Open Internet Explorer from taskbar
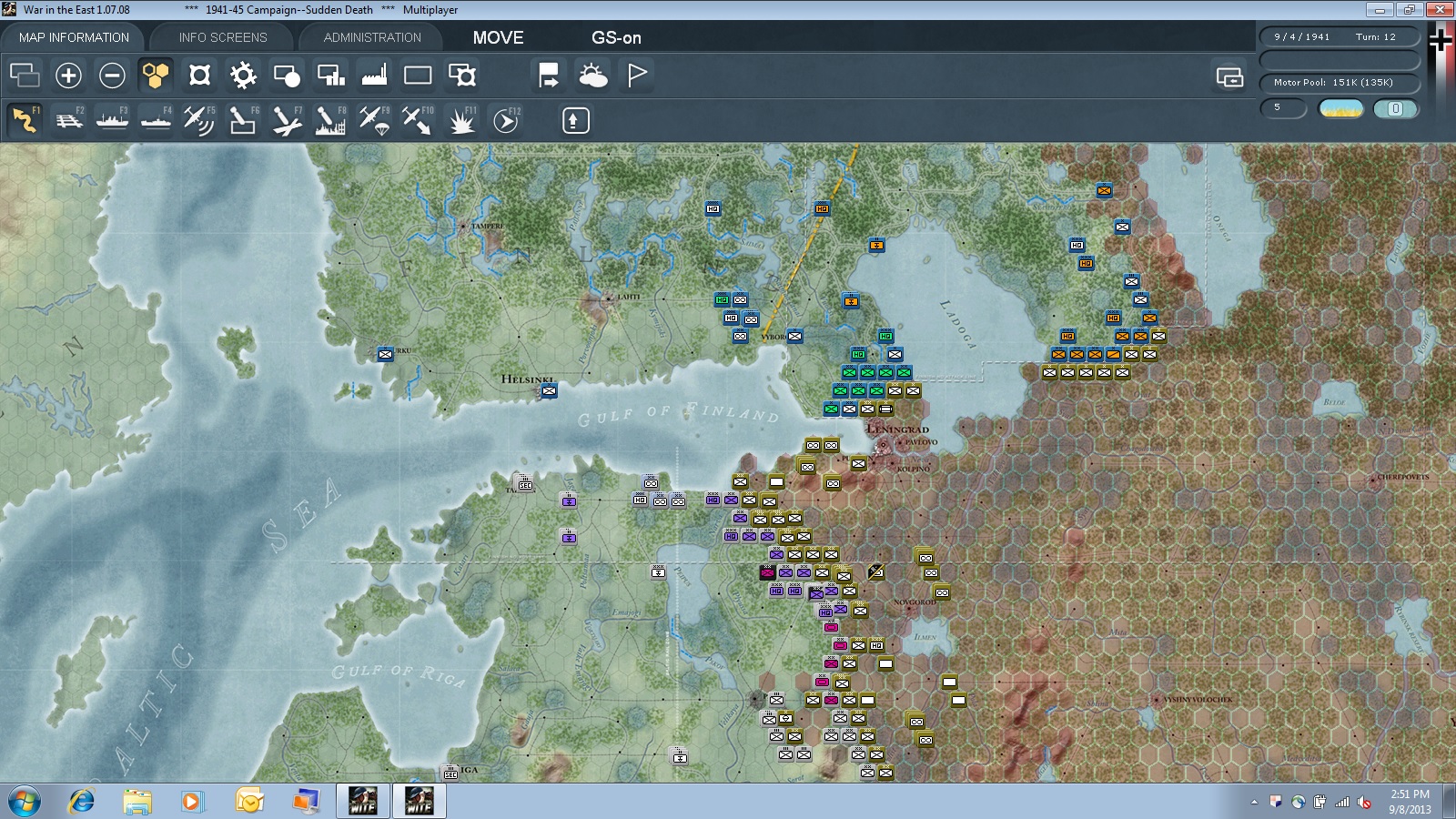 point(82,801)
